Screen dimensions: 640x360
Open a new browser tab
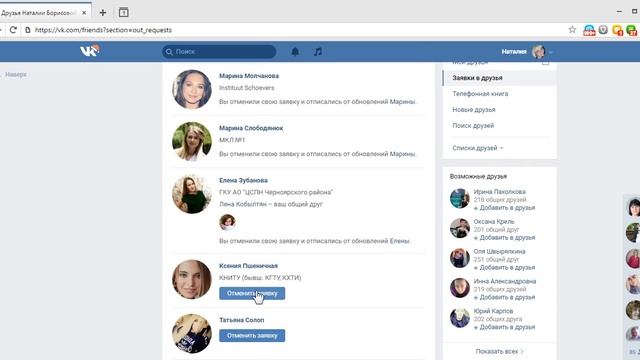(103, 13)
